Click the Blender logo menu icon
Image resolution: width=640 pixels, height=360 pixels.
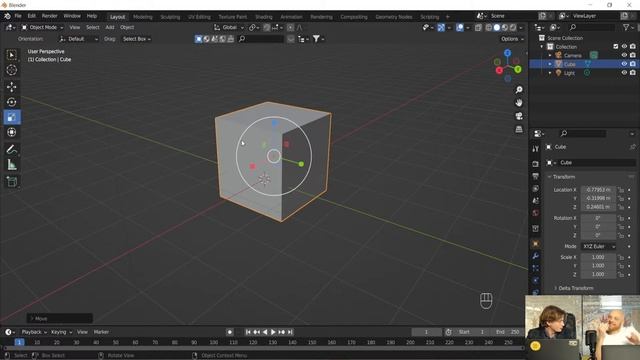coord(7,16)
